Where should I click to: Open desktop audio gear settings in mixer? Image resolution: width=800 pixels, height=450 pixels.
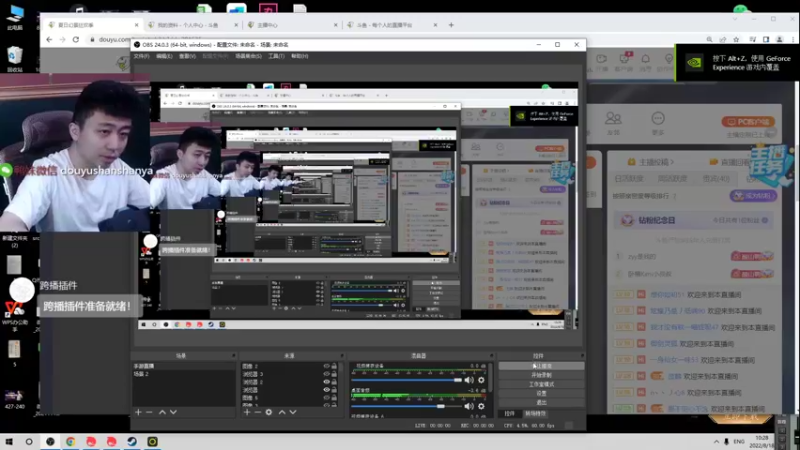tap(481, 406)
